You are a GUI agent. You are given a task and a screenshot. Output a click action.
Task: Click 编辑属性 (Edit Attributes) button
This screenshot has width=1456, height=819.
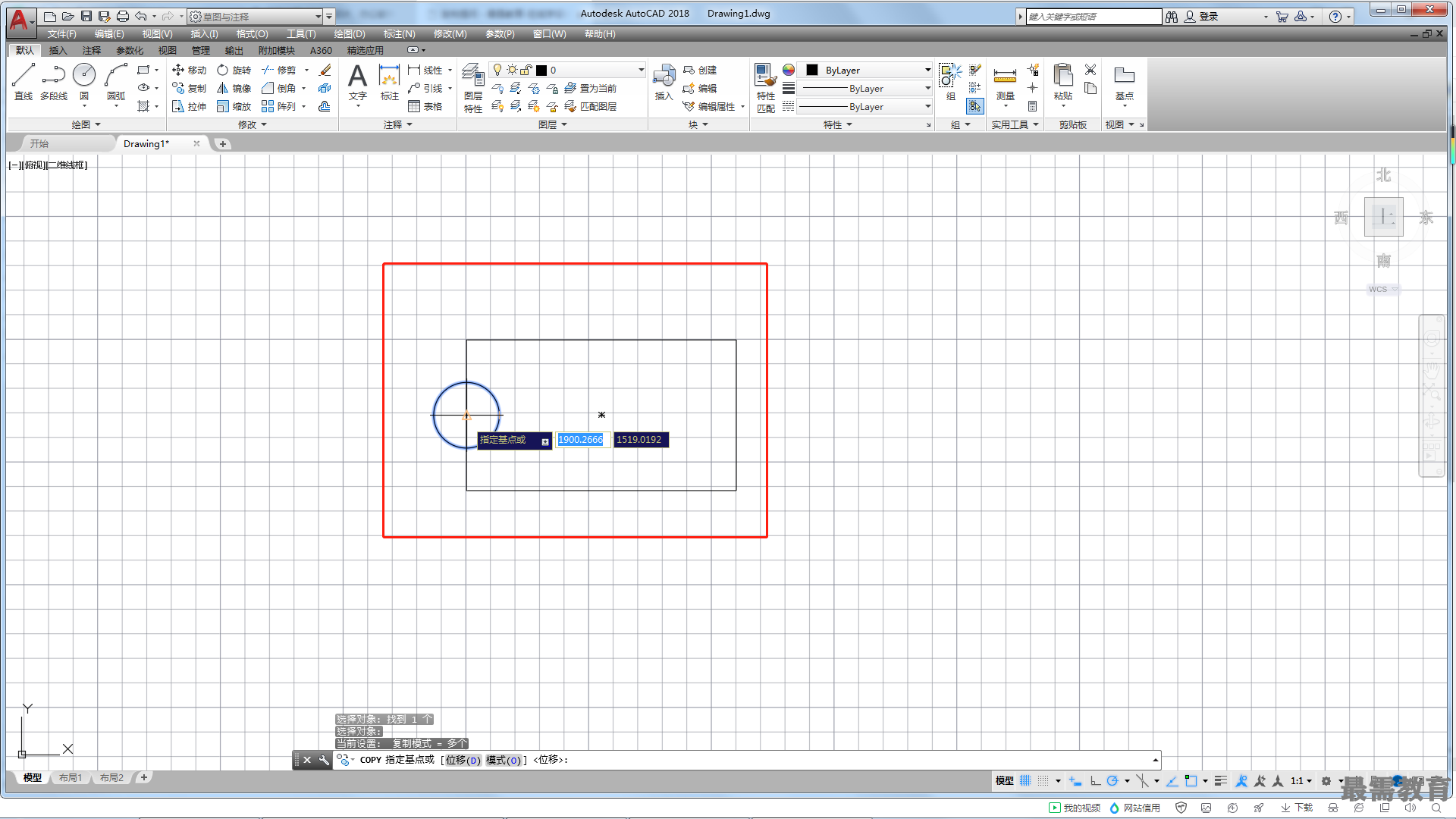(709, 106)
